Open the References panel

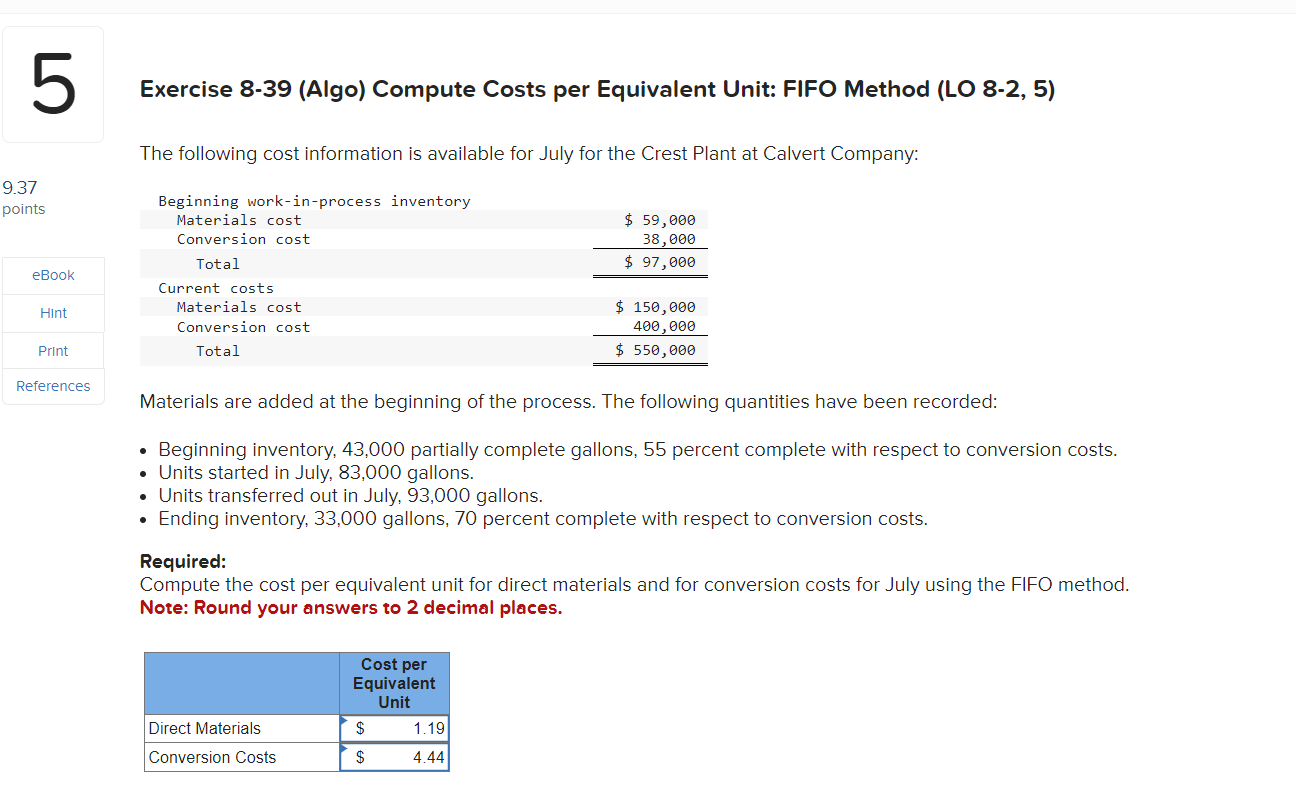[x=53, y=386]
